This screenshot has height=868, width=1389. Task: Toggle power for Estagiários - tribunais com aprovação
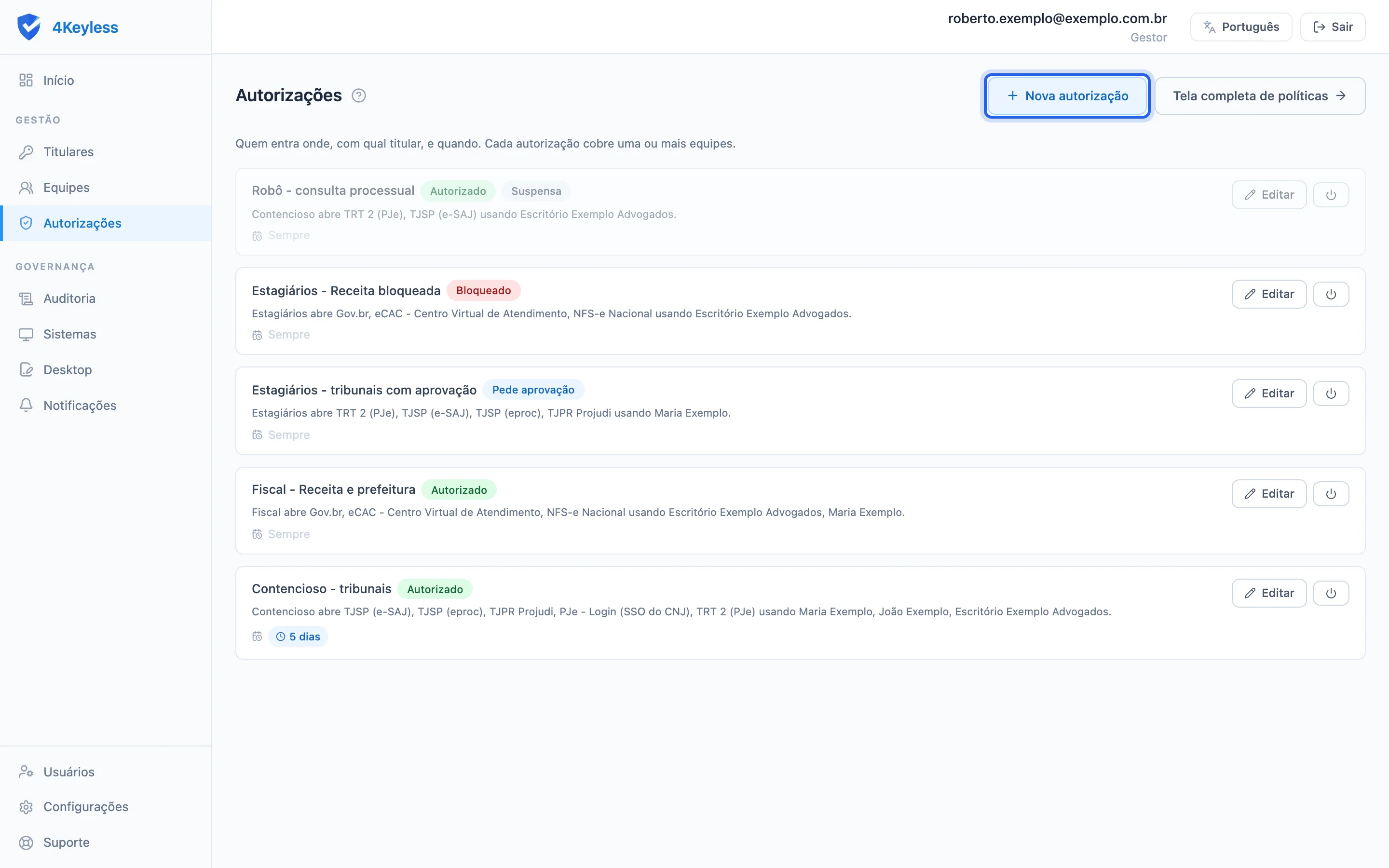click(1331, 393)
